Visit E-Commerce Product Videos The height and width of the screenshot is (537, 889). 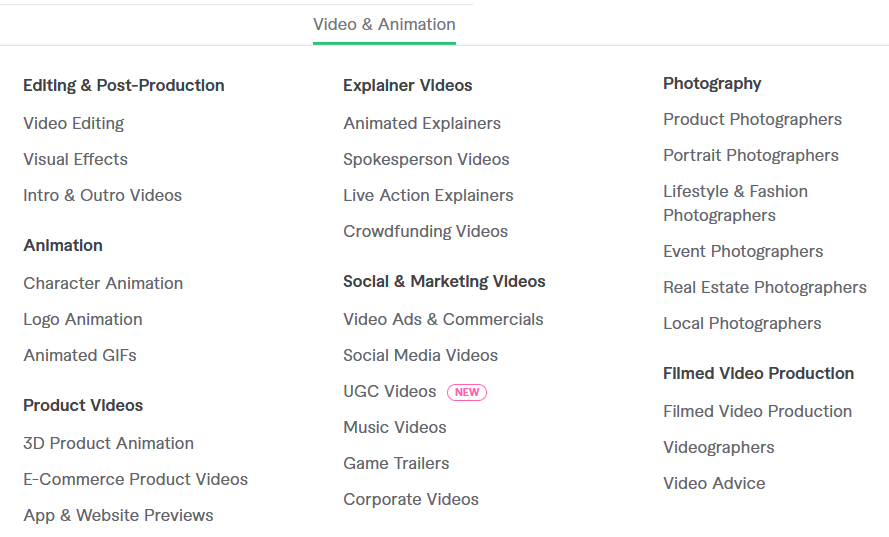tap(136, 479)
